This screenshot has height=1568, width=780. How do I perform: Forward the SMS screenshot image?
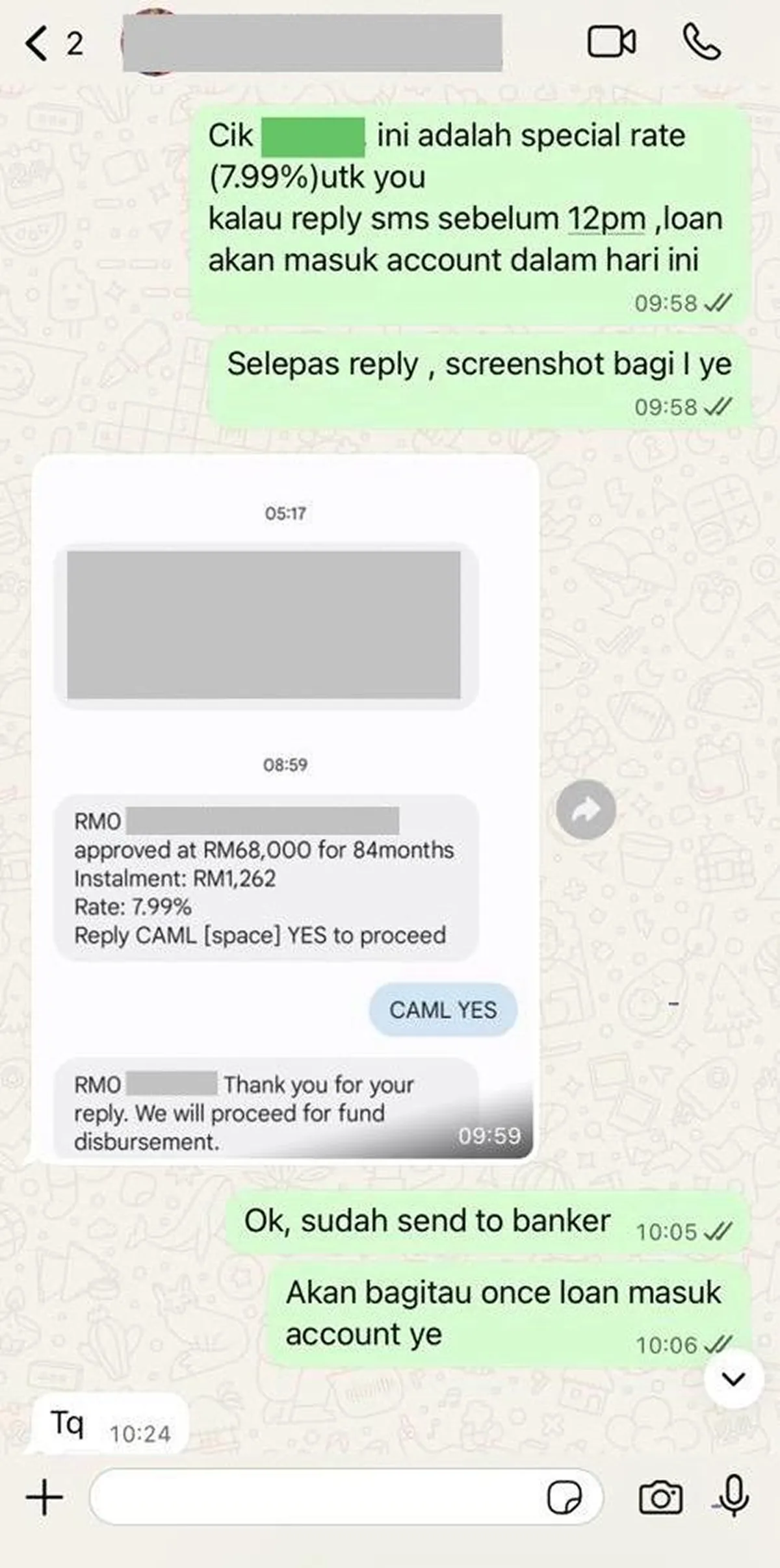pyautogui.click(x=586, y=809)
